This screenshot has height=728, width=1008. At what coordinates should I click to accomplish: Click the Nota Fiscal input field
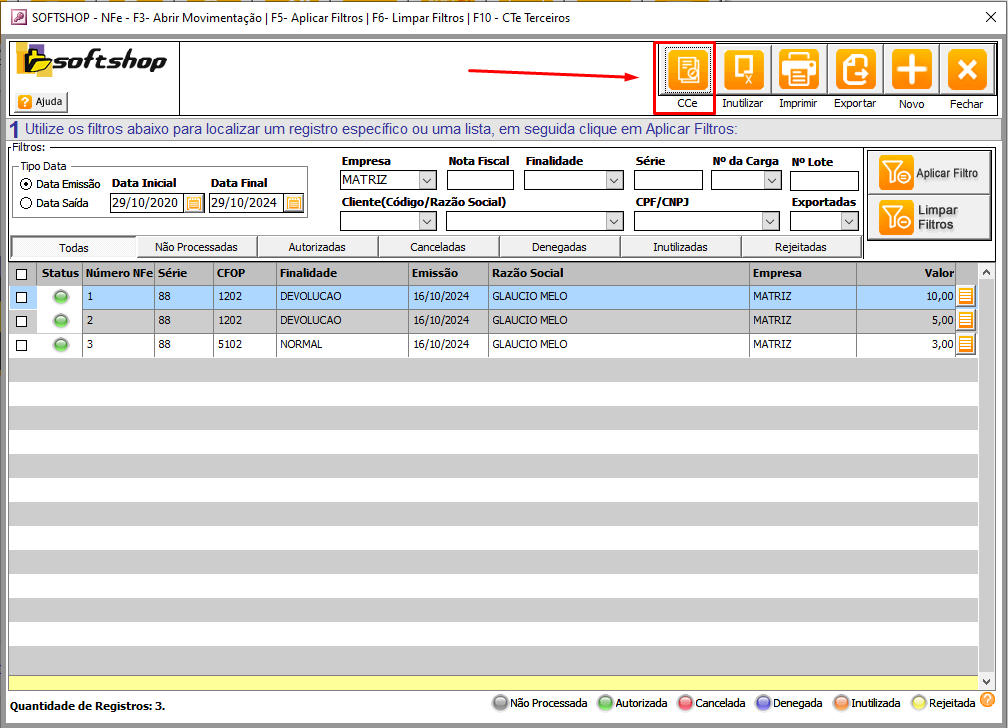click(x=480, y=181)
